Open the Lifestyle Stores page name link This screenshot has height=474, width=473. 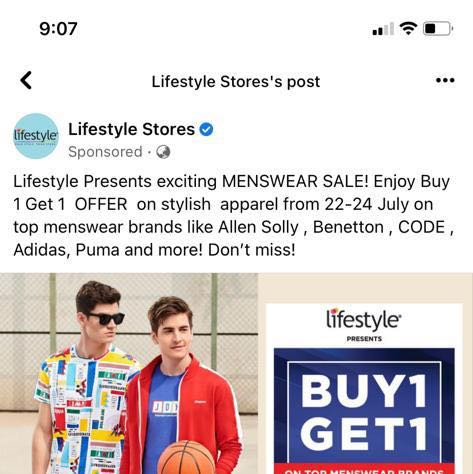click(131, 129)
